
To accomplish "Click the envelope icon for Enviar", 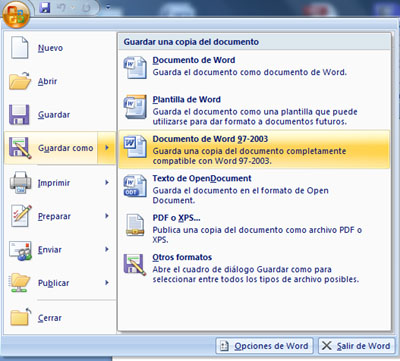I will (21, 250).
